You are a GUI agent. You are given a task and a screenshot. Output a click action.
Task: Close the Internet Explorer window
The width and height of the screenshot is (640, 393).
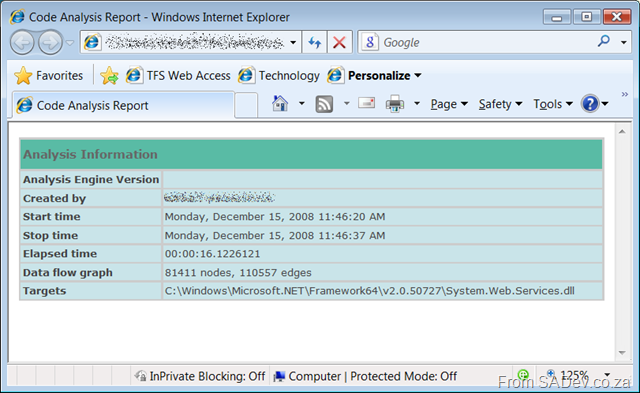coord(616,17)
